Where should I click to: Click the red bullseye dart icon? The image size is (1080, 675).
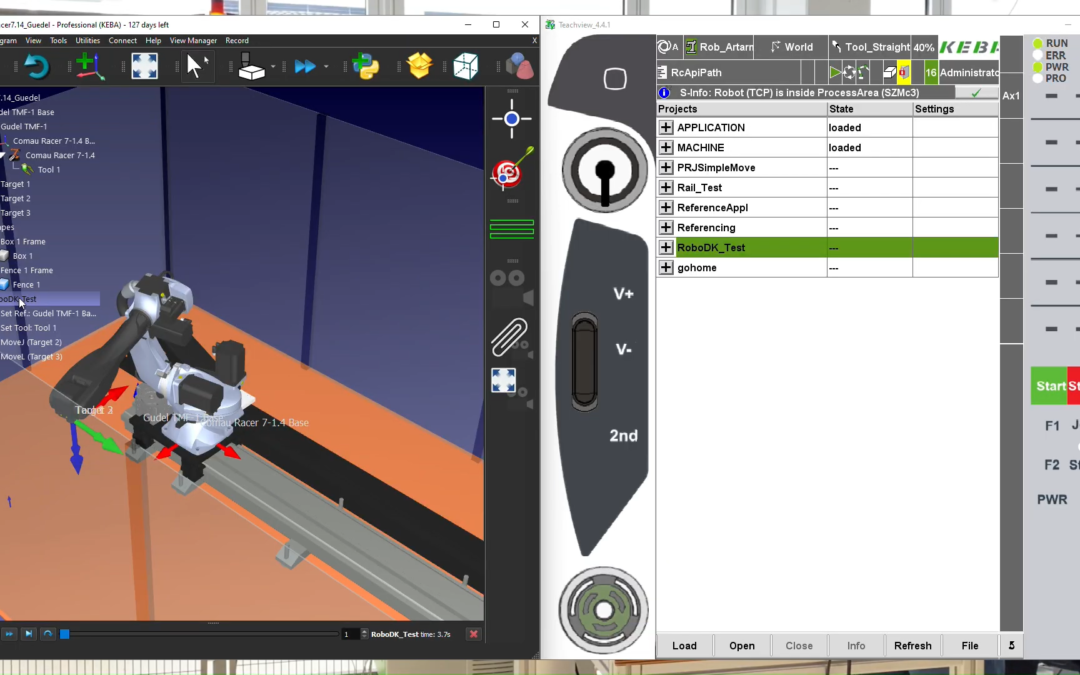click(511, 169)
